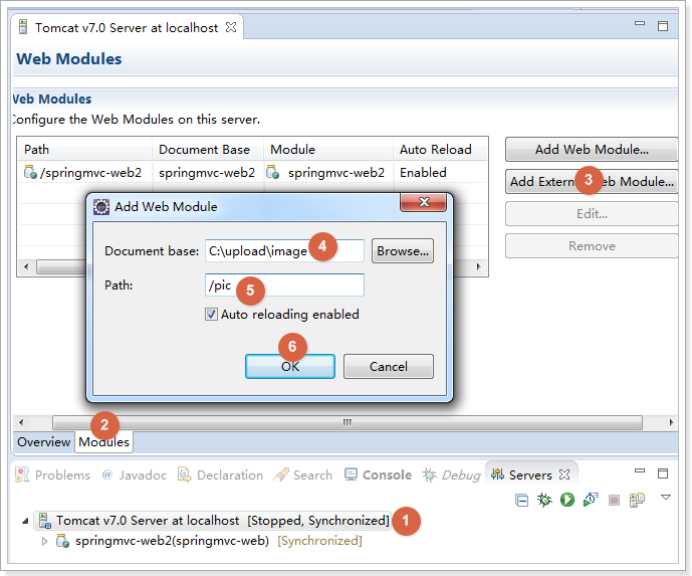Close the Servers view tab
The image size is (692, 576).
(x=564, y=474)
